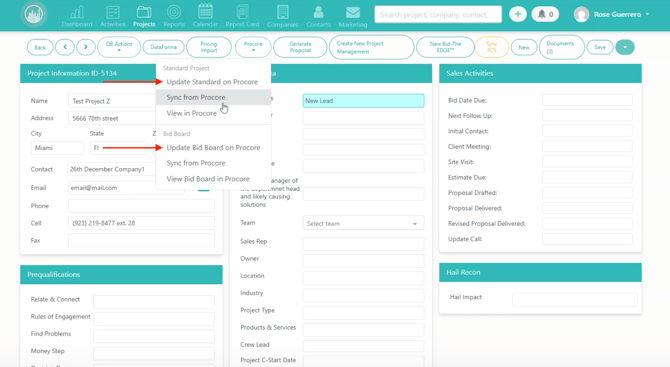The image size is (670, 367).
Task: Click the app logo in the header
Action: 33,15
